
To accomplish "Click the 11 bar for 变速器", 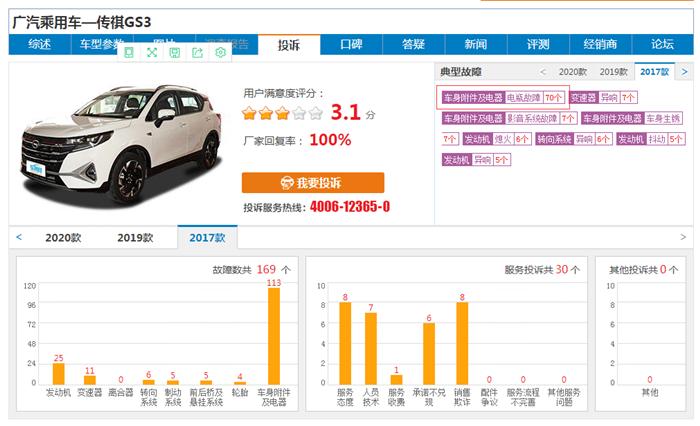I will 90,380.
